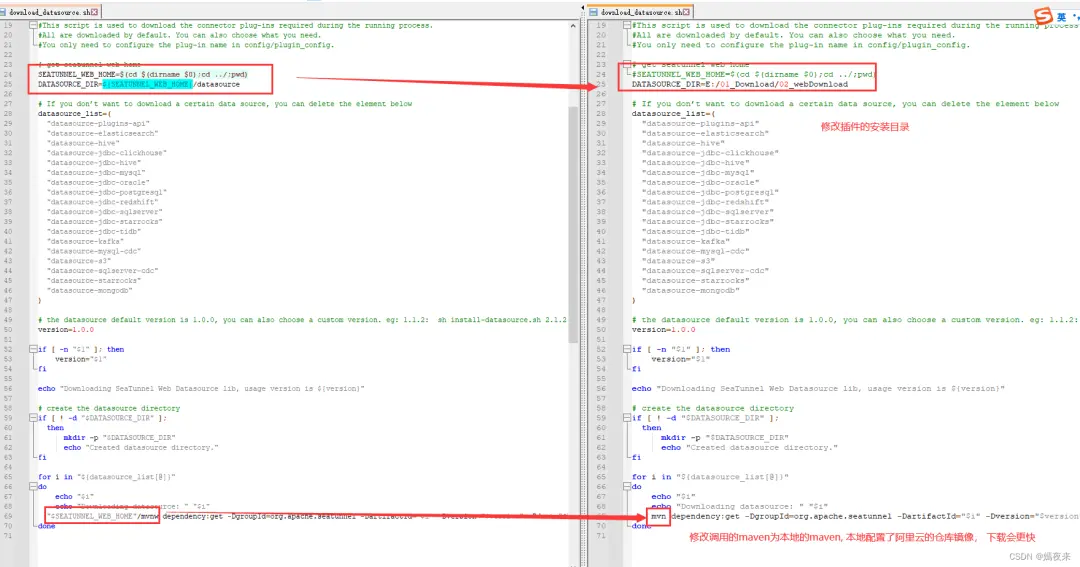Click line number 28 in right pane margin
This screenshot has width=1080, height=567.
coord(601,114)
